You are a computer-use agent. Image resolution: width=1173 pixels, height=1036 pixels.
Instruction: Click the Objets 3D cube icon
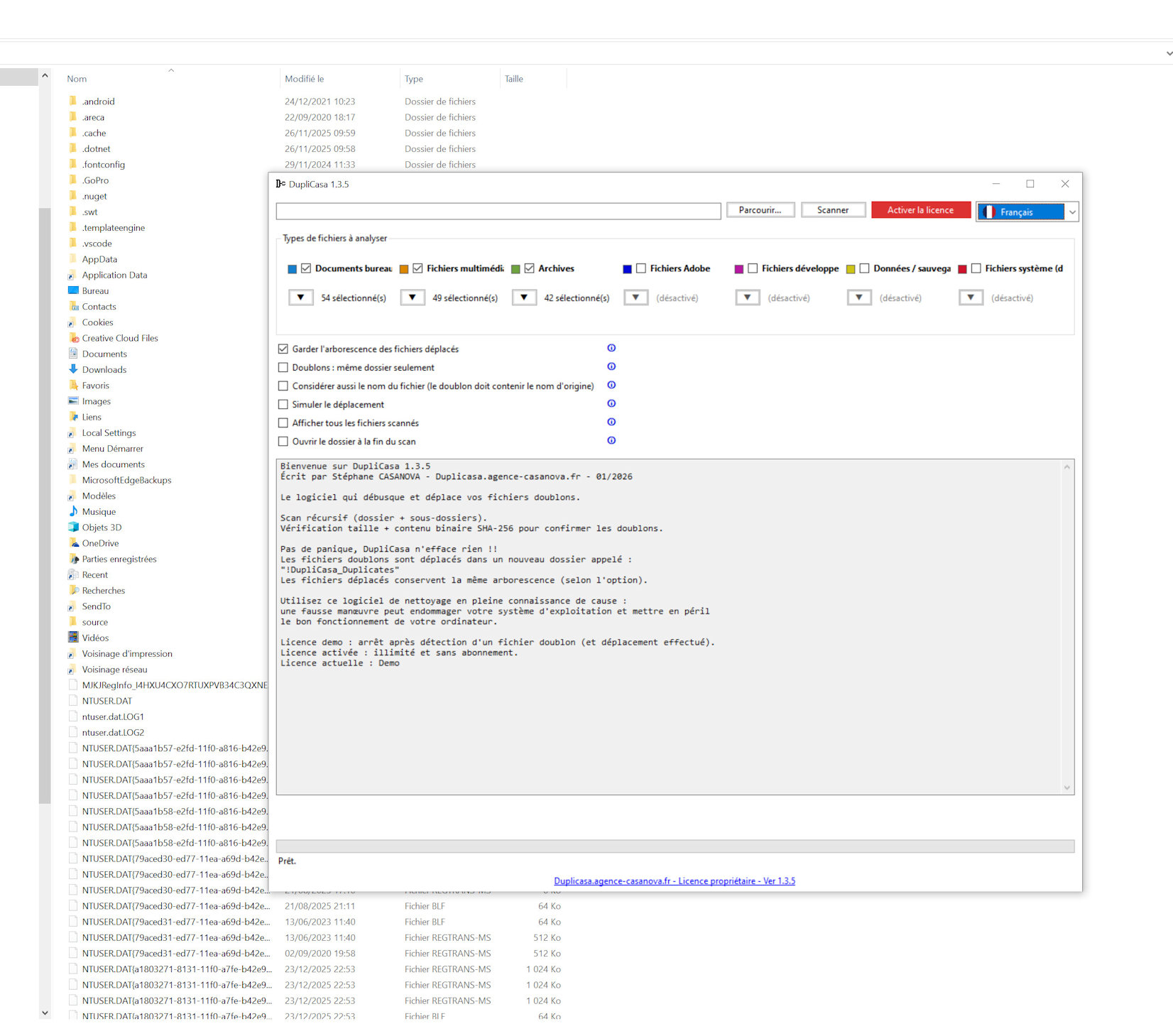73,527
